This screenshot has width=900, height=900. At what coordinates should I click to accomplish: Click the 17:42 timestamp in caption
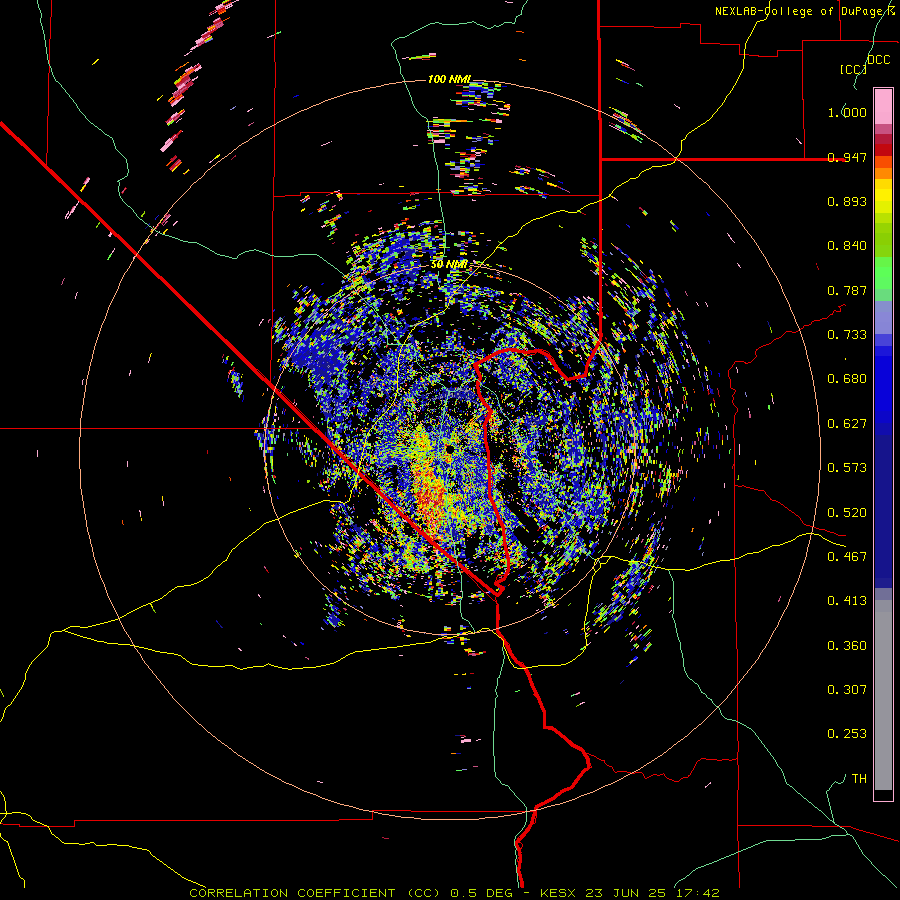698,893
